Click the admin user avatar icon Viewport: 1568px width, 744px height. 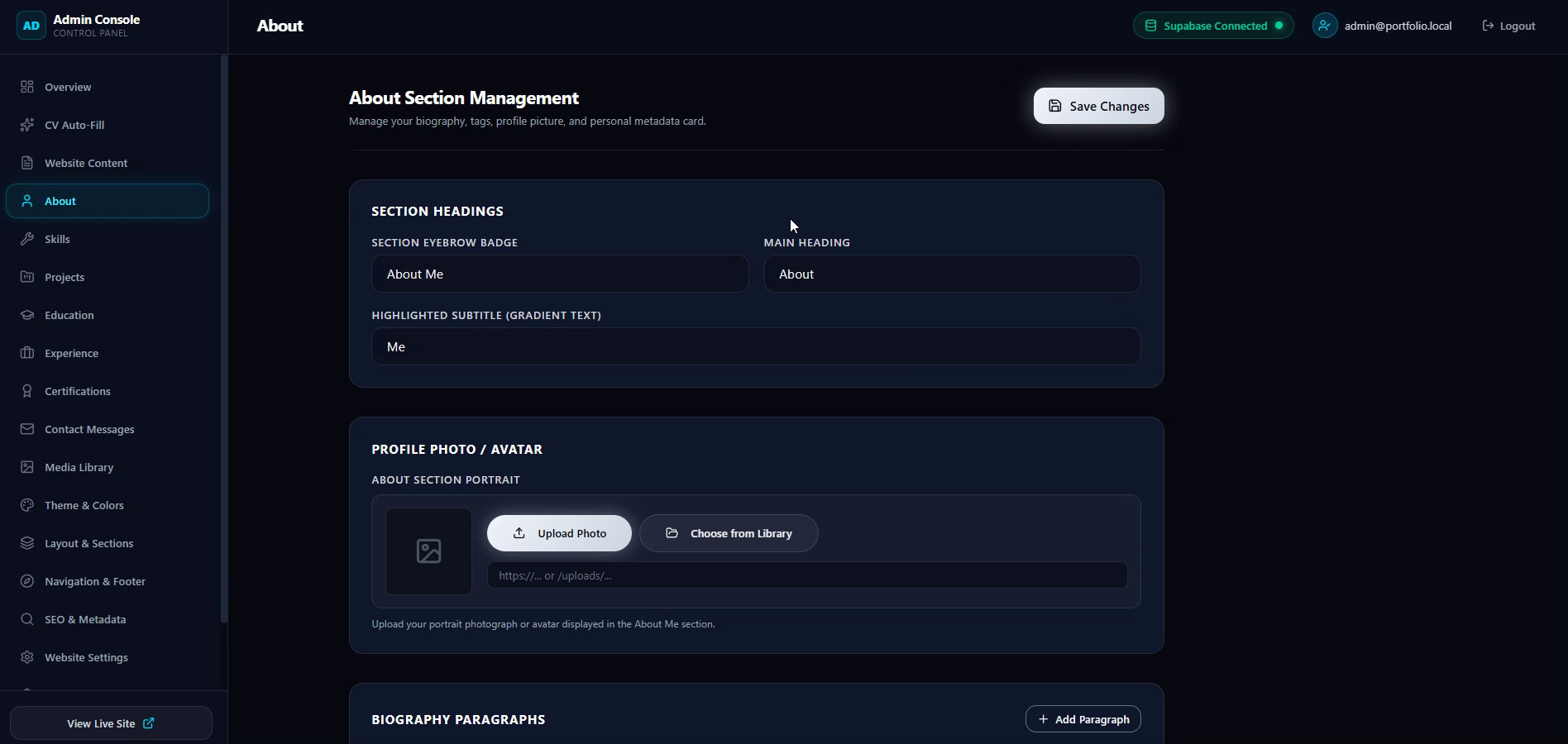point(1325,26)
